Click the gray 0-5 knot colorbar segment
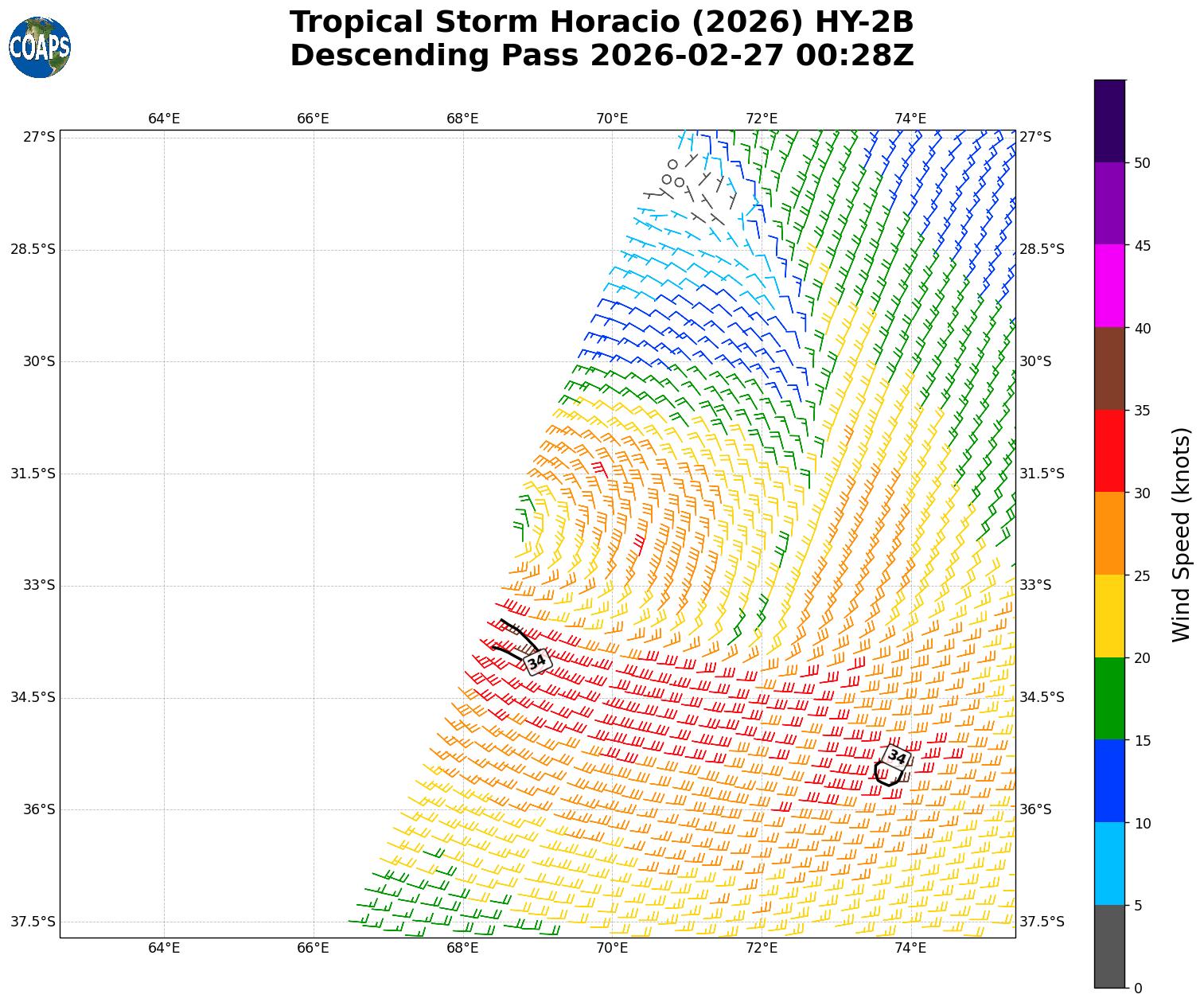Image resolution: width=1204 pixels, height=1006 pixels. pos(1109,946)
